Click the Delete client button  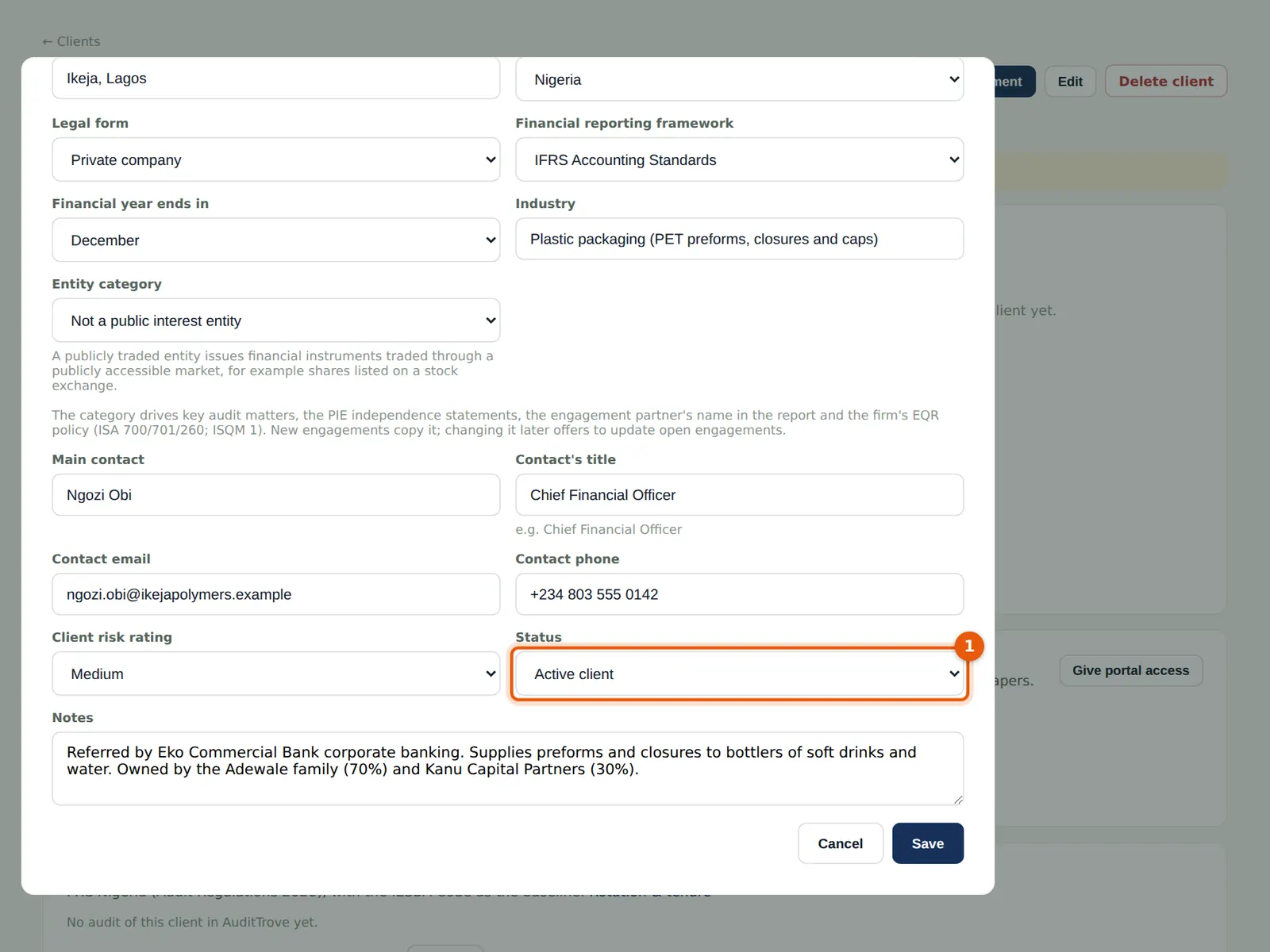pos(1165,81)
